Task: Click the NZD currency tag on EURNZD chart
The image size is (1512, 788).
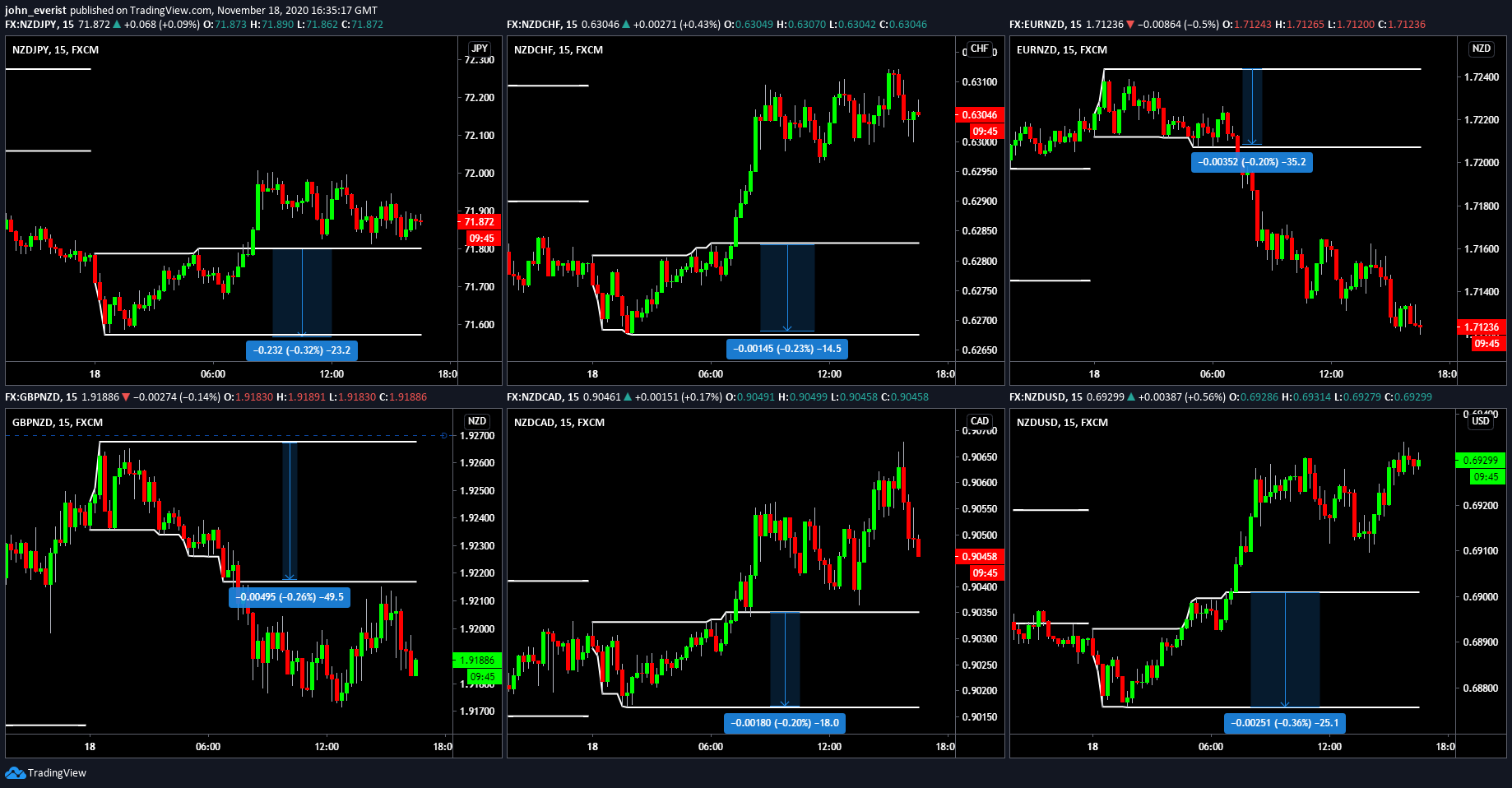Action: tap(1481, 49)
